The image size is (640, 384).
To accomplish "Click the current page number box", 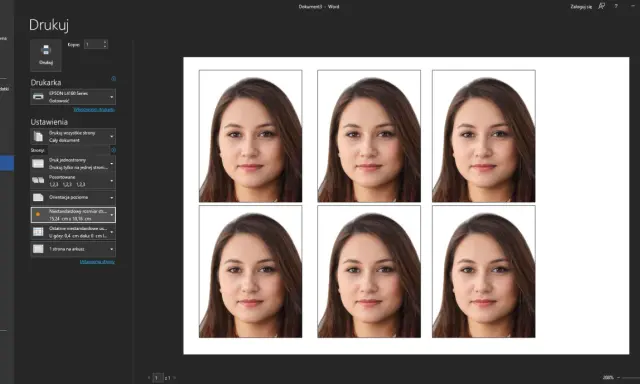I will (x=157, y=378).
